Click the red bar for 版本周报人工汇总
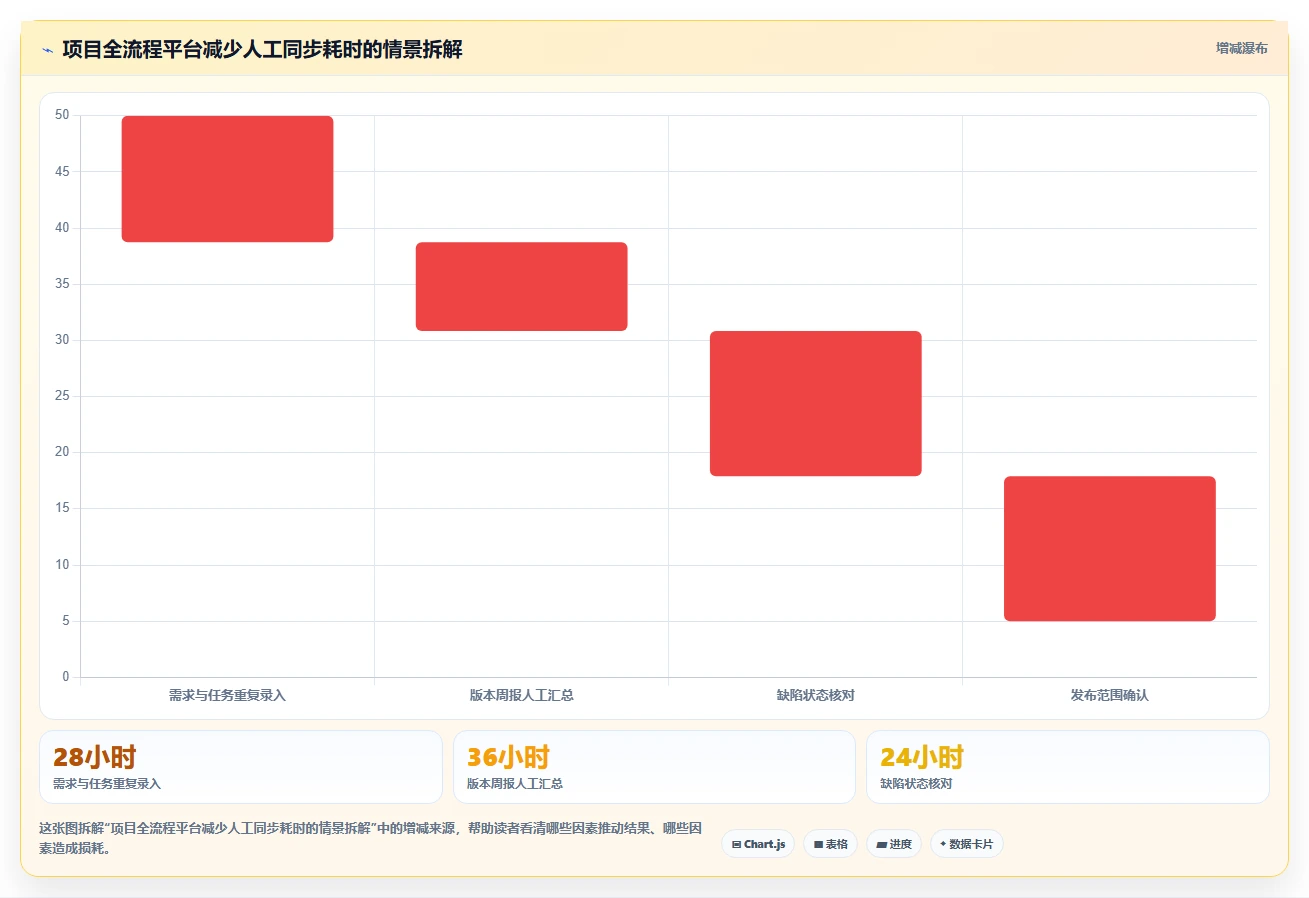The height and width of the screenshot is (898, 1309). click(x=522, y=286)
